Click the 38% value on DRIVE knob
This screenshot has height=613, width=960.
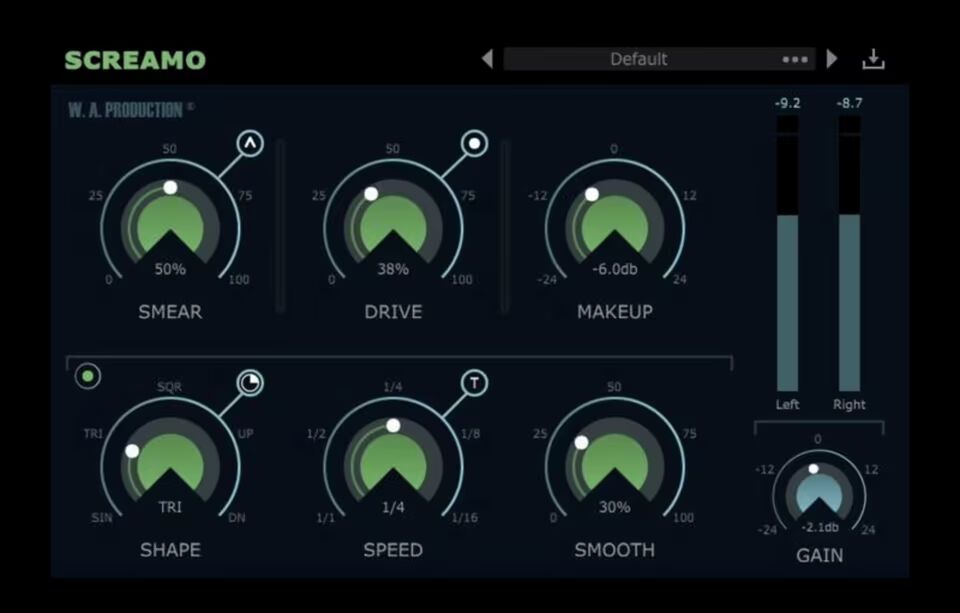(x=393, y=269)
